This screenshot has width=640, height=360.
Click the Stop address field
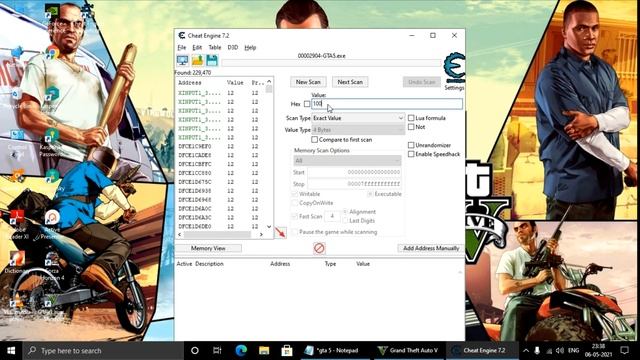354,184
